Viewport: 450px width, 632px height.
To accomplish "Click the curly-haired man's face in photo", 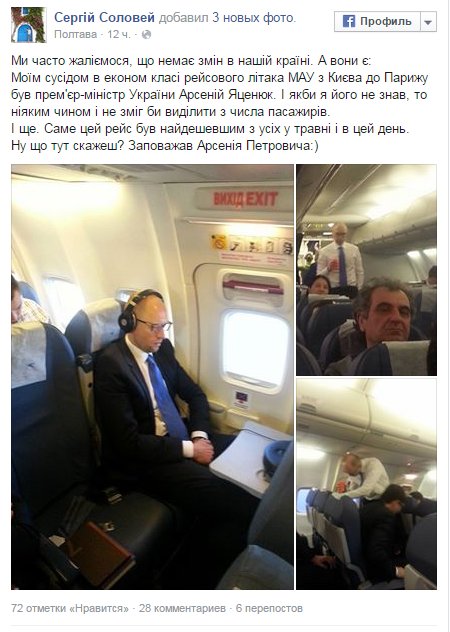I will click(389, 314).
